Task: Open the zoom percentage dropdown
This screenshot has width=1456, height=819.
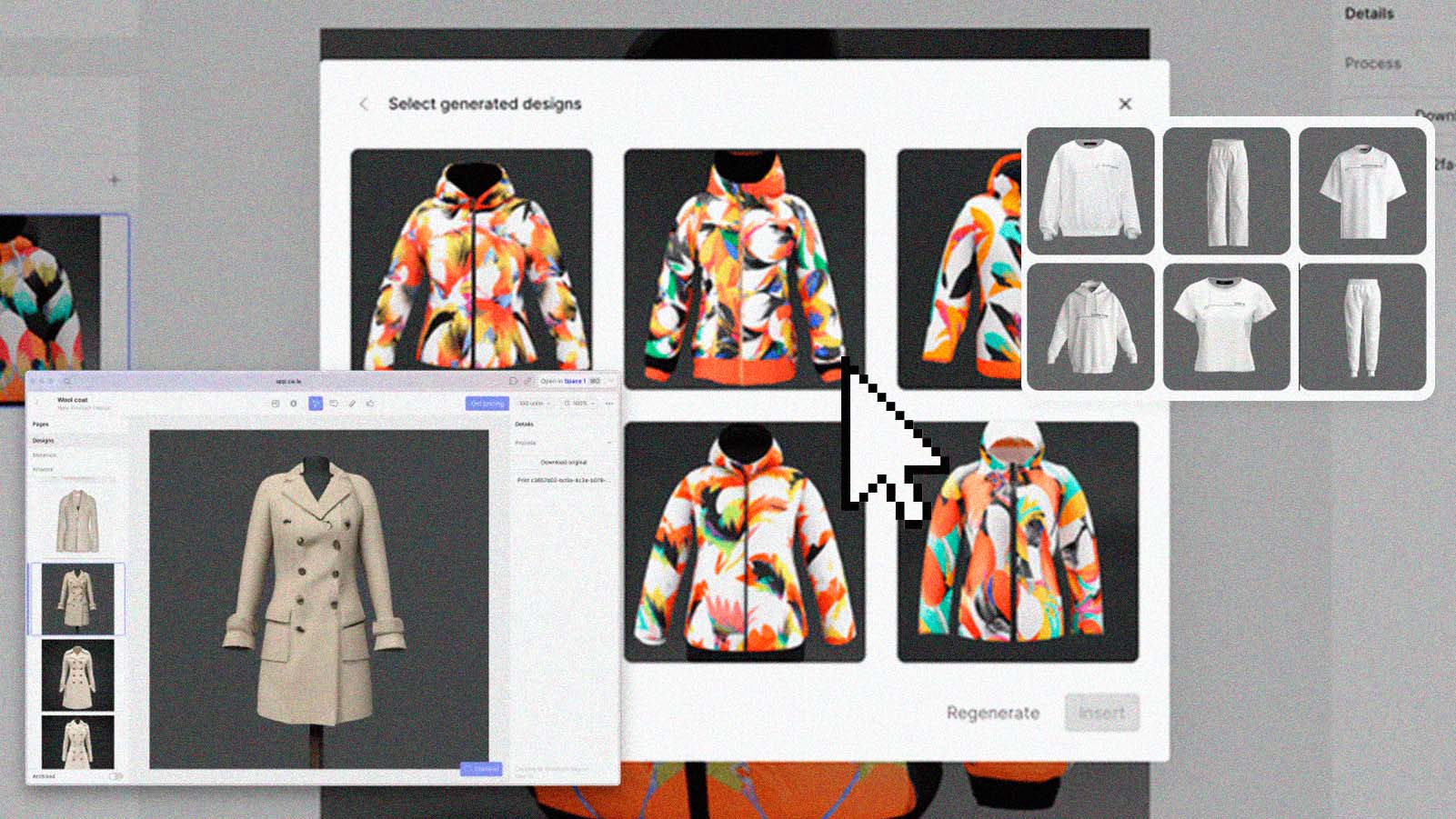Action: pyautogui.click(x=578, y=404)
